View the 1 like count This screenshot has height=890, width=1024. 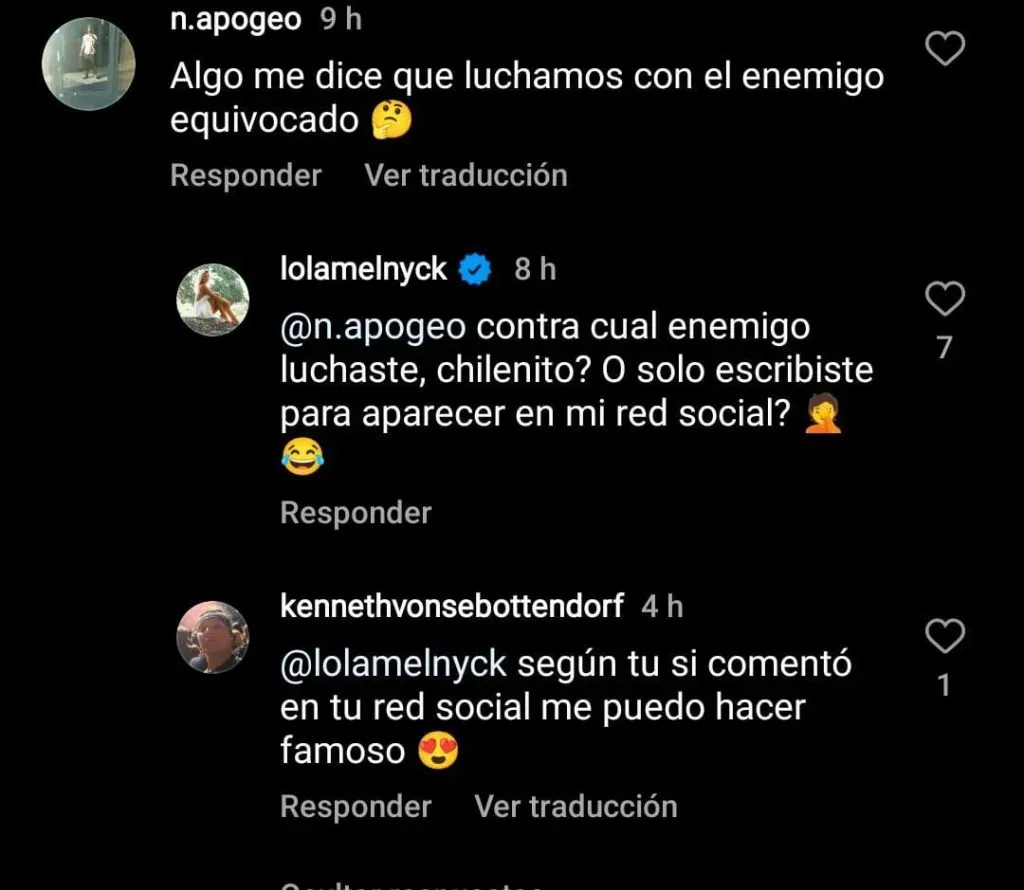click(x=944, y=685)
